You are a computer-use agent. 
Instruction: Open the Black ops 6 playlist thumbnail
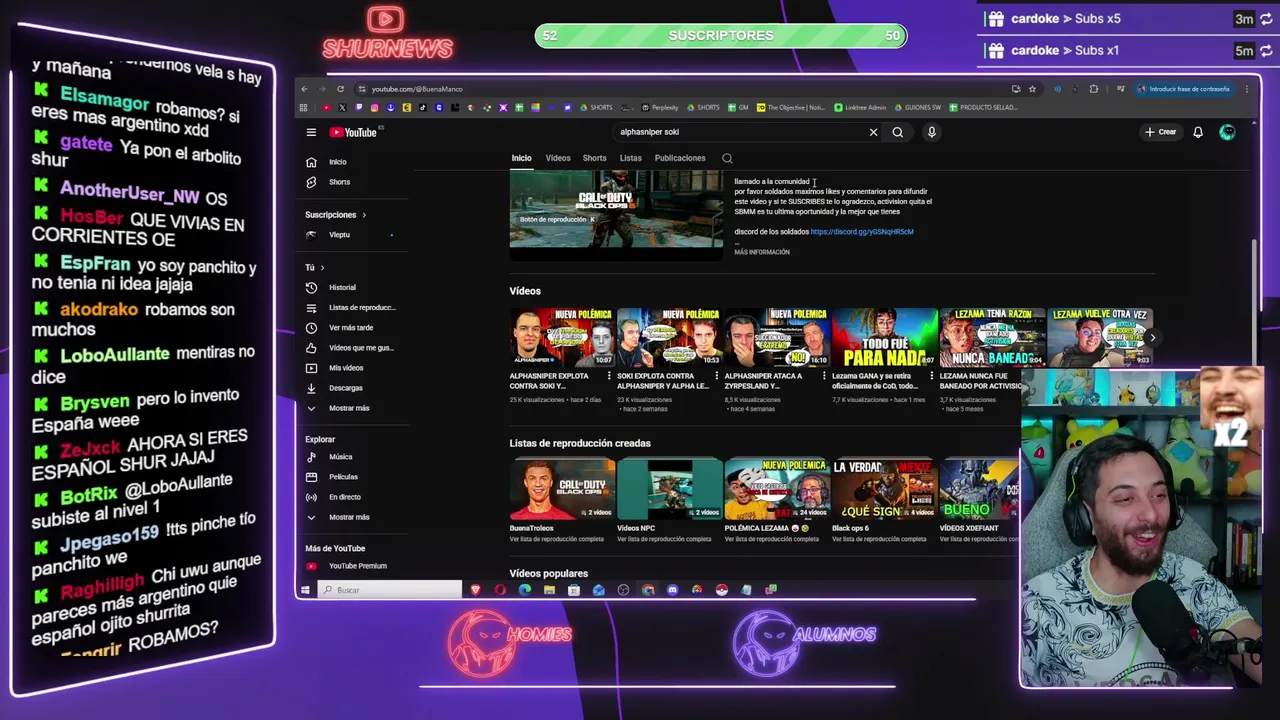[x=885, y=489]
